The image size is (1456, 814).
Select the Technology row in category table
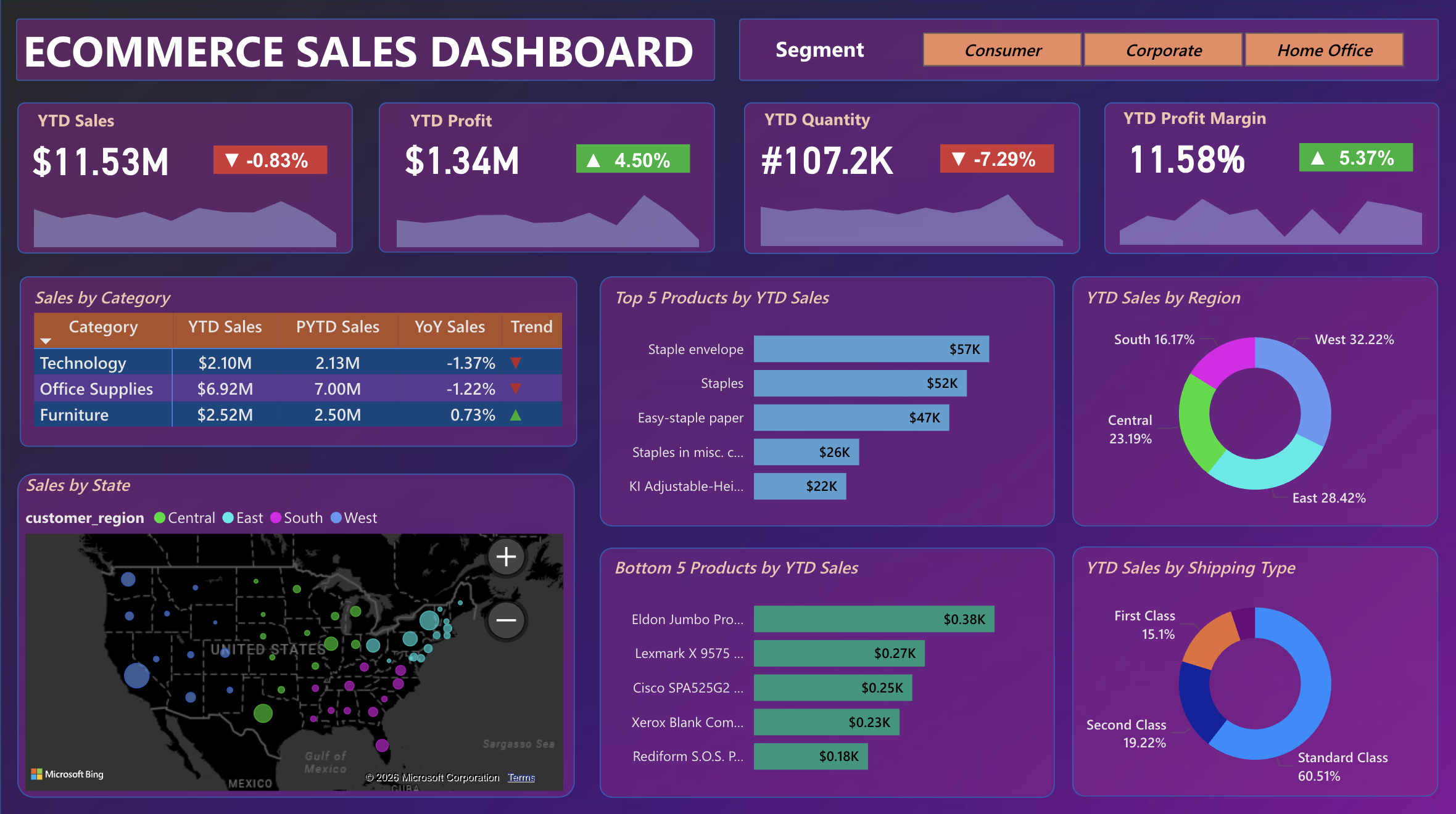(298, 363)
